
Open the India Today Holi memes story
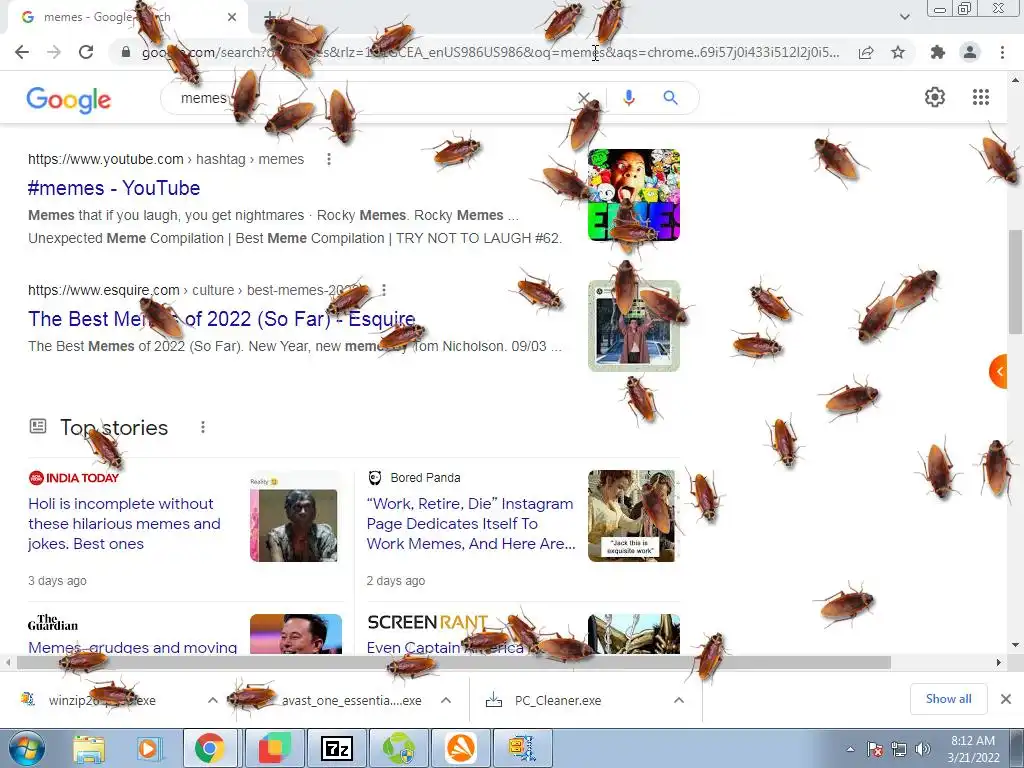124,524
